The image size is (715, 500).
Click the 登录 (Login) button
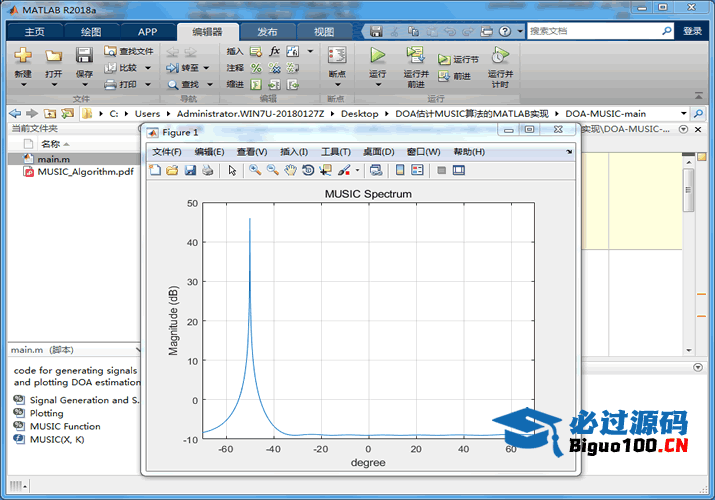[692, 31]
